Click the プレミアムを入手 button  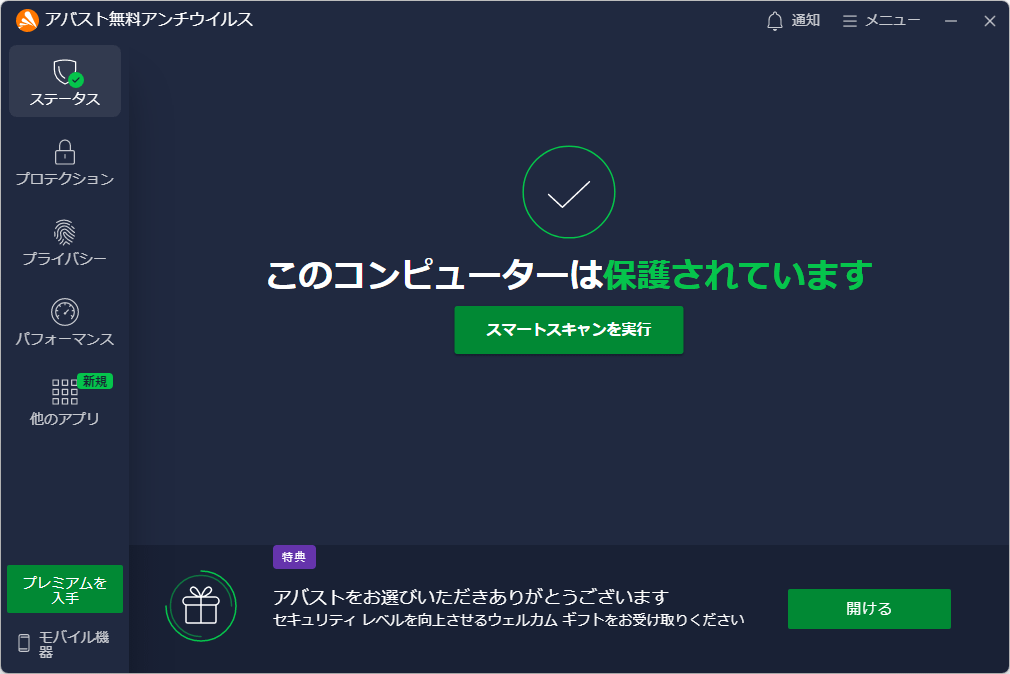pos(65,589)
